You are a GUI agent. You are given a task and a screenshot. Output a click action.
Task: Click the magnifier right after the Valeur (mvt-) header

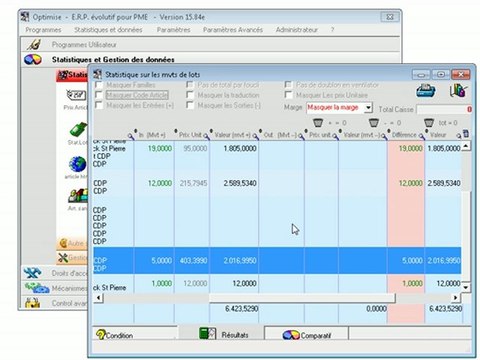pos(384,136)
